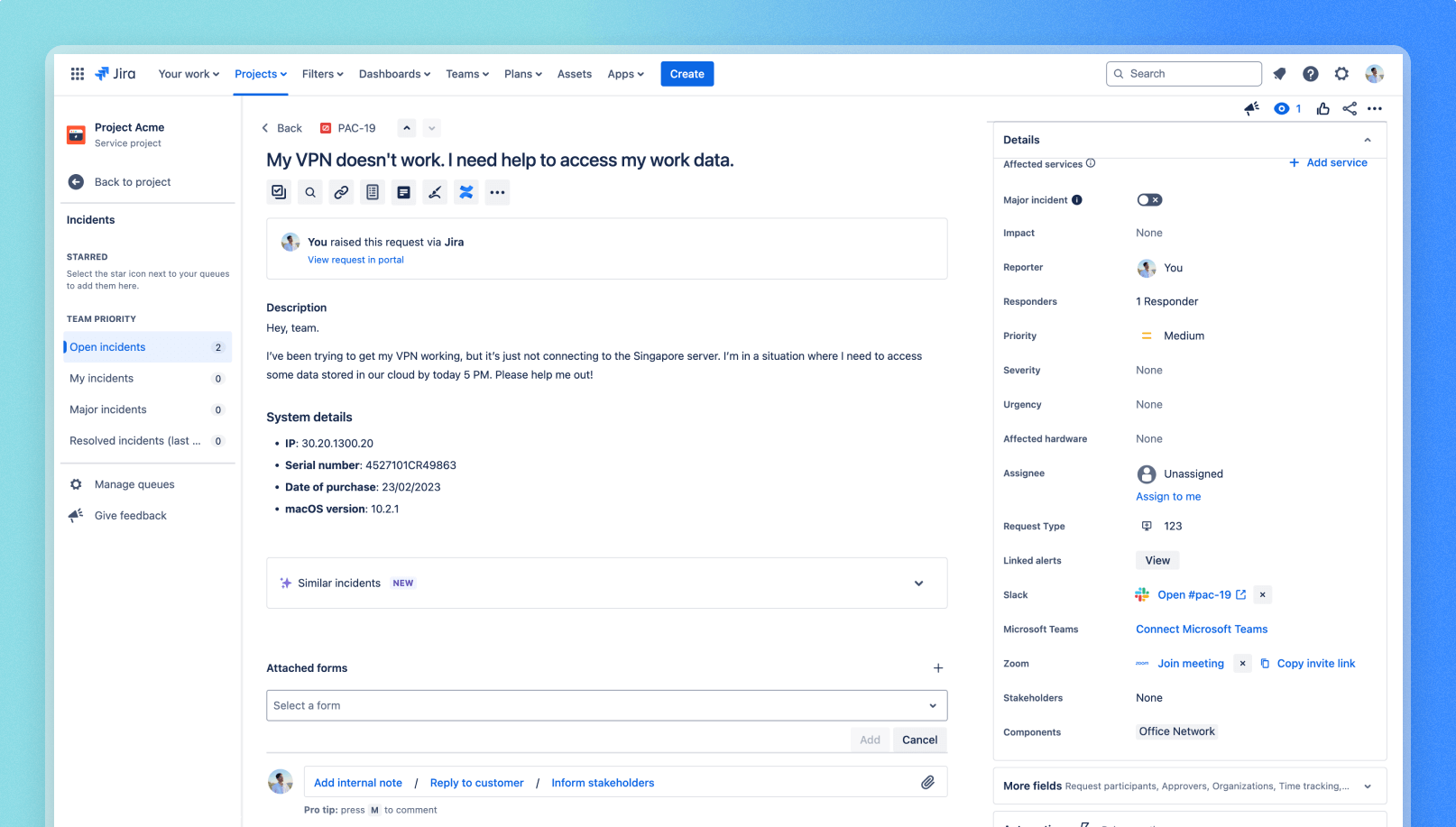Click the Create button

[x=687, y=73]
